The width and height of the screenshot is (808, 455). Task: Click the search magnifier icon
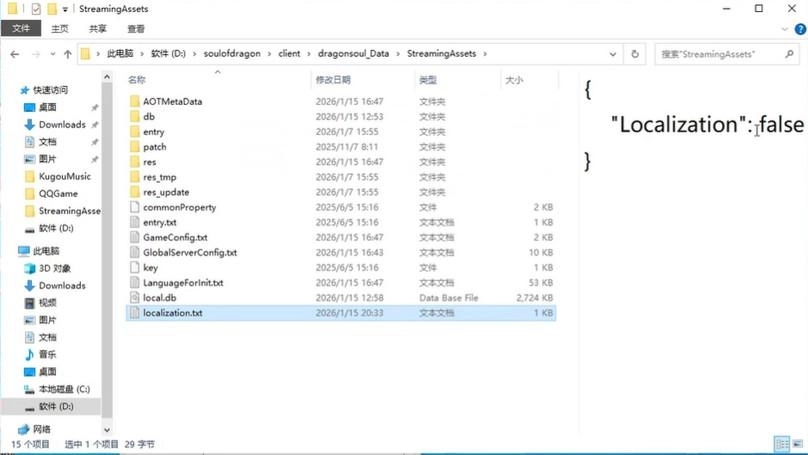tap(790, 54)
